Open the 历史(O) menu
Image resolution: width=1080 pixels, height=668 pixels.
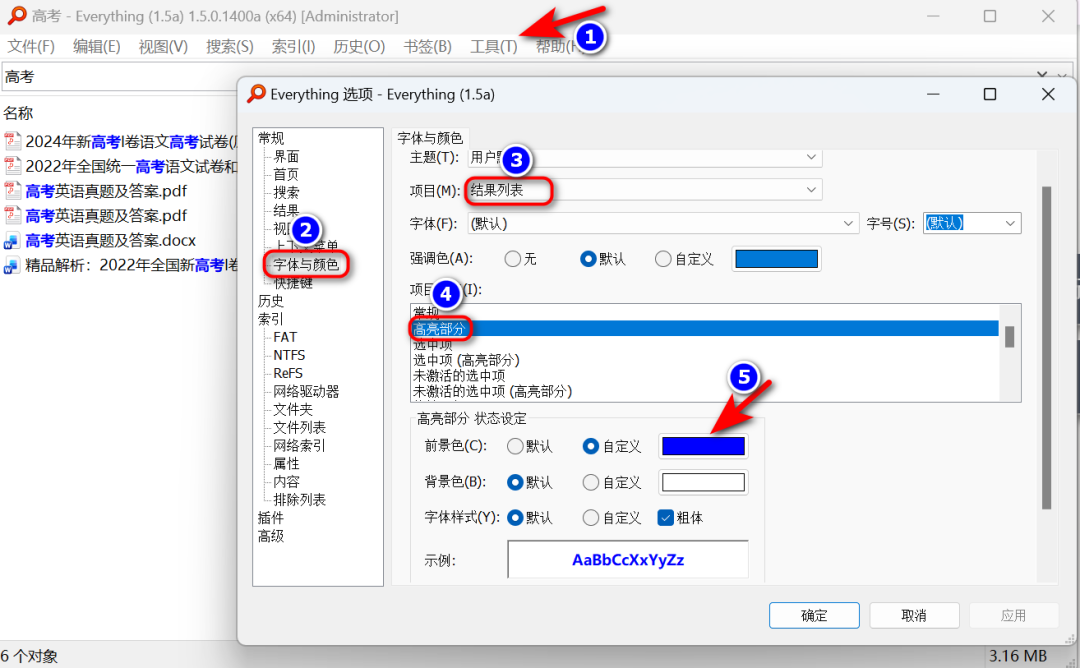[359, 46]
